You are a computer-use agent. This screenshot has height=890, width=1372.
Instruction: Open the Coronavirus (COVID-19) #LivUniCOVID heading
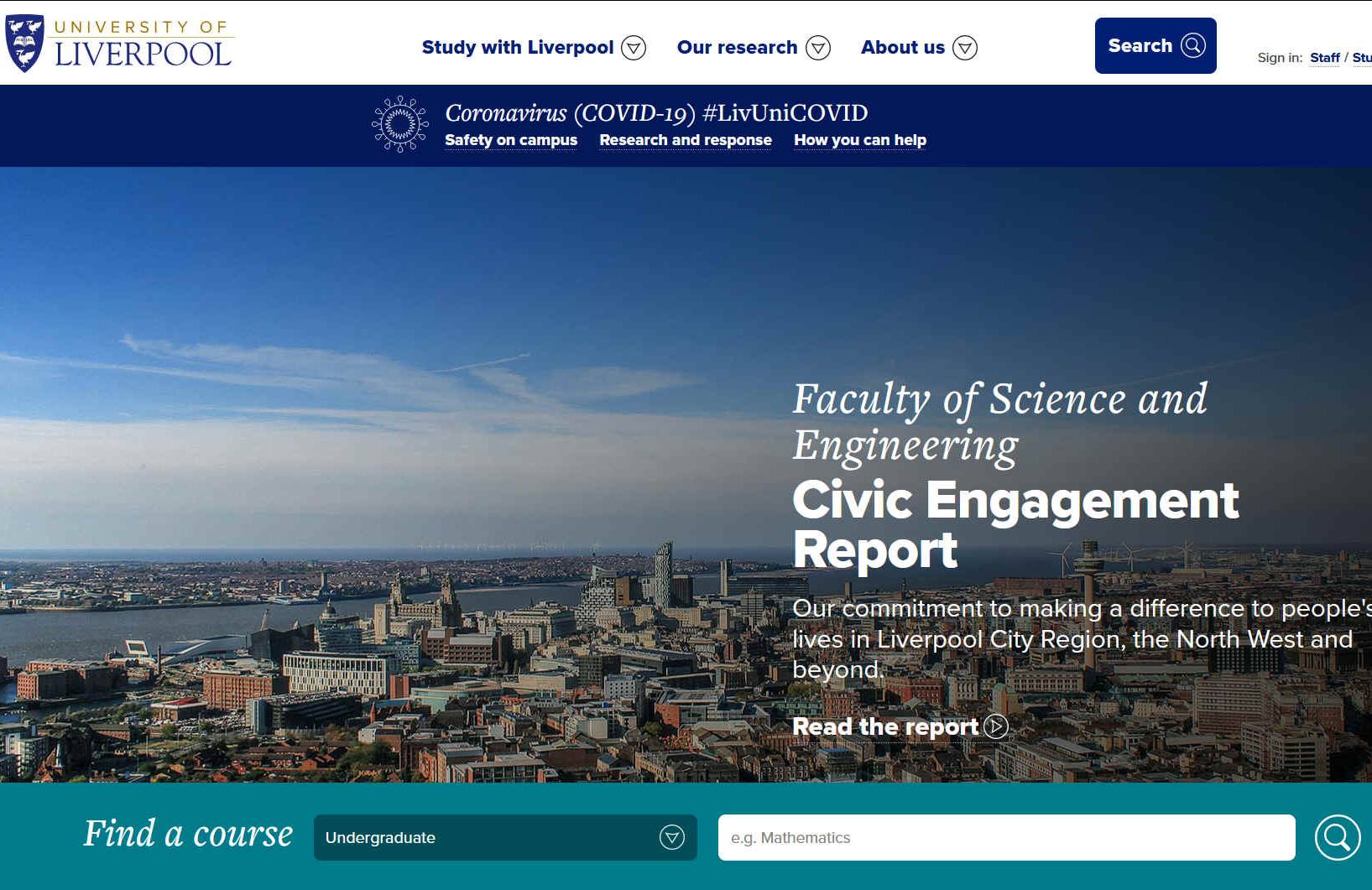656,113
